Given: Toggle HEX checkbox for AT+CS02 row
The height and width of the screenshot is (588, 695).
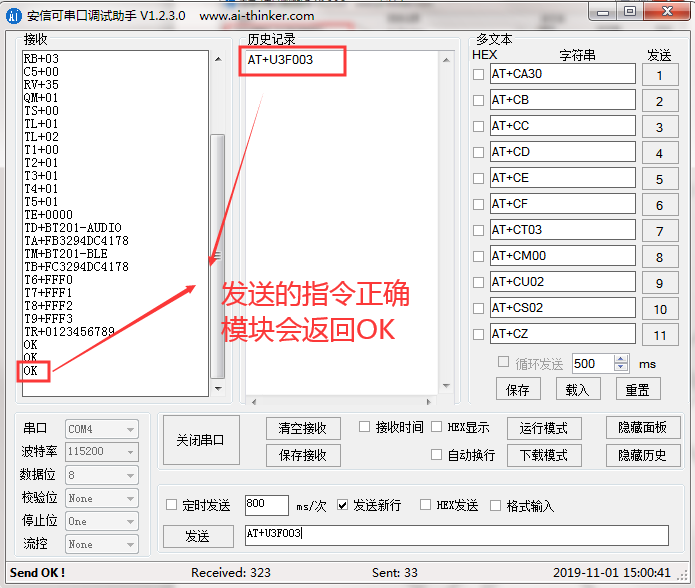Looking at the screenshot, I should 478,308.
